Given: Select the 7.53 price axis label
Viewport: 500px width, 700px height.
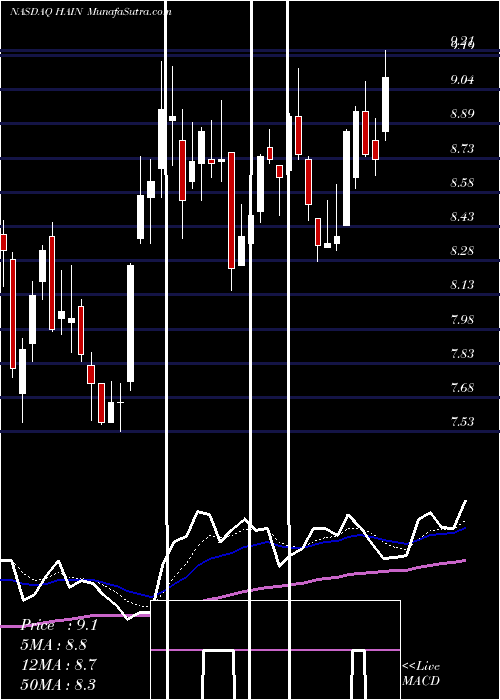Looking at the screenshot, I should (462, 422).
